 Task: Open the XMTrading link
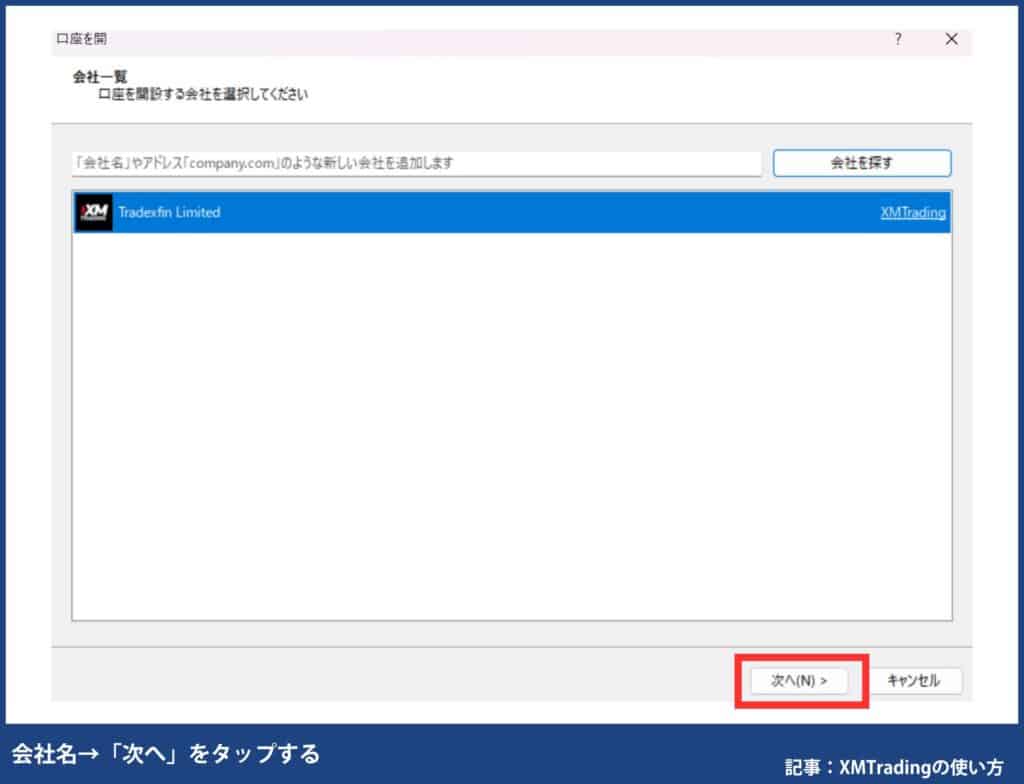tap(912, 212)
